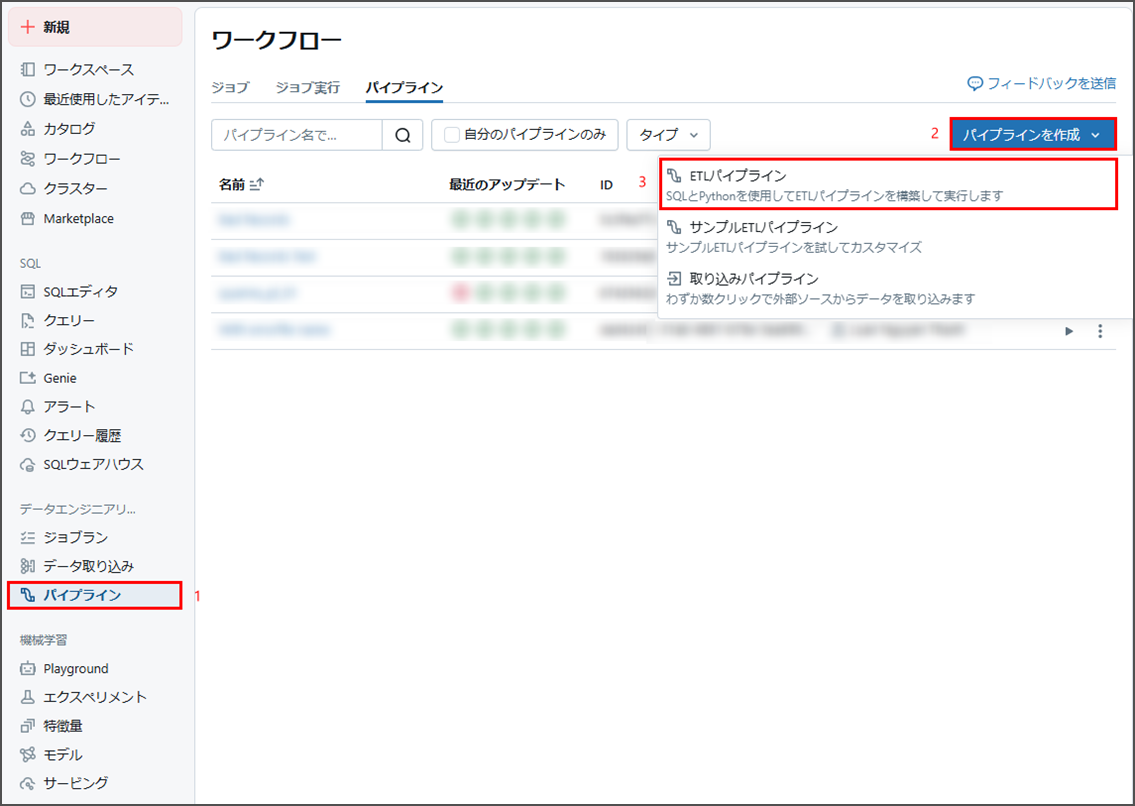Click the search magnifier icon button
The height and width of the screenshot is (806, 1135).
403,135
